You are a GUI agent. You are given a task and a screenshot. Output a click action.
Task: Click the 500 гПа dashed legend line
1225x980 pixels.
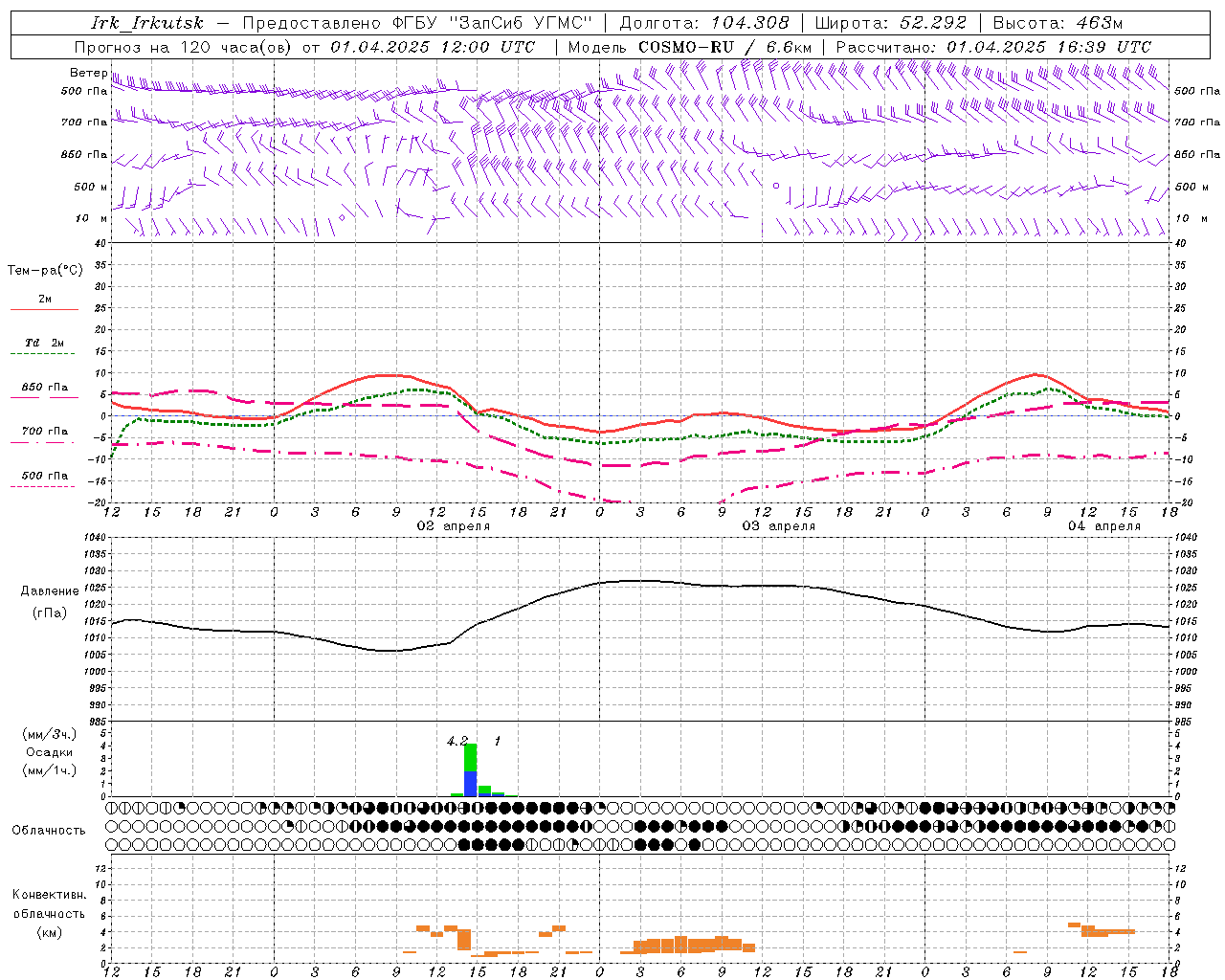coord(43,487)
